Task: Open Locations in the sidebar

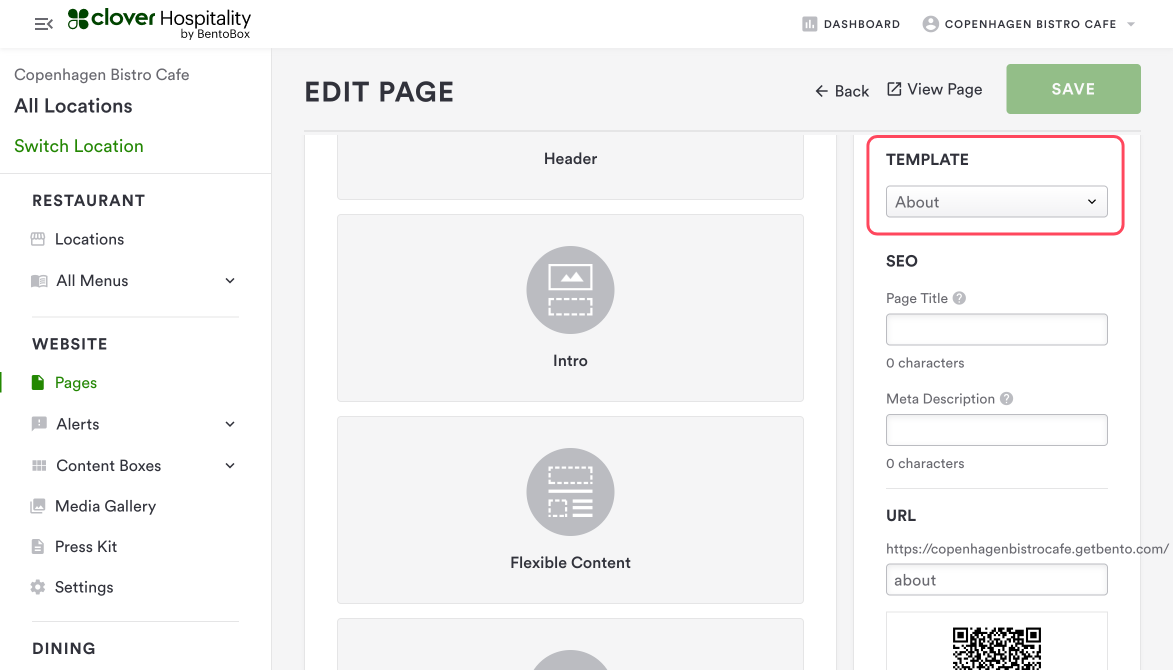Action: (89, 239)
